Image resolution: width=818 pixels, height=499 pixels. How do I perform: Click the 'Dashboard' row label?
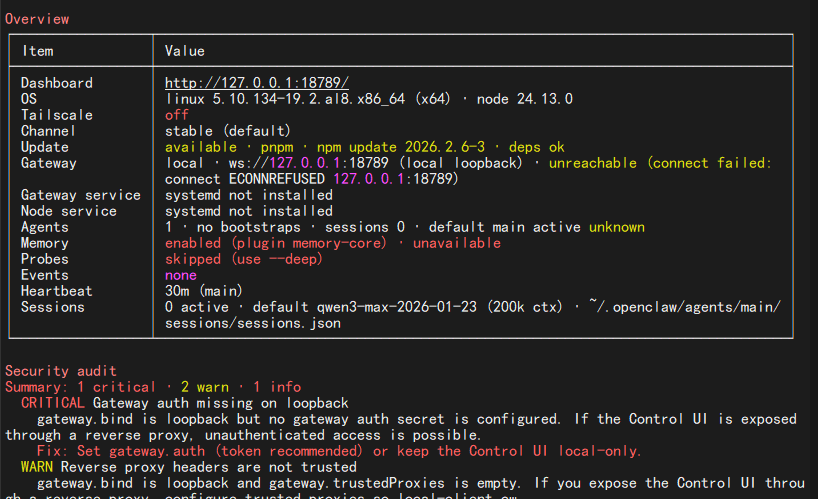tap(57, 83)
